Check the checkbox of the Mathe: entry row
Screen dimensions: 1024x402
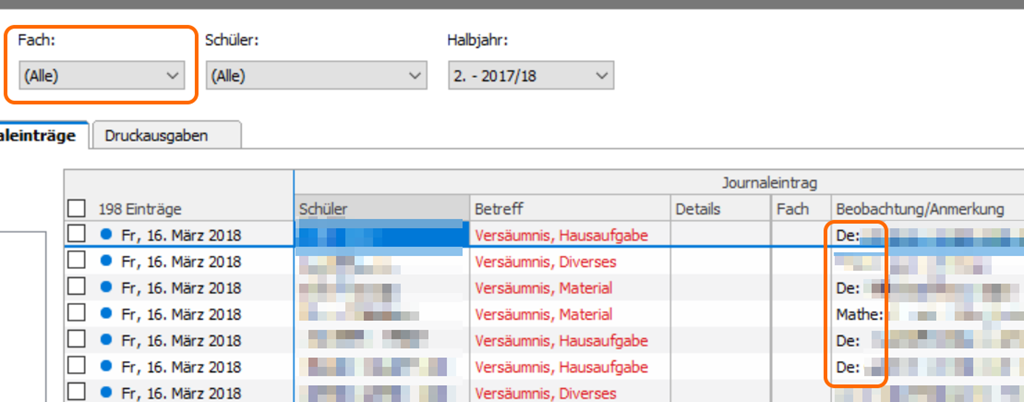76,314
